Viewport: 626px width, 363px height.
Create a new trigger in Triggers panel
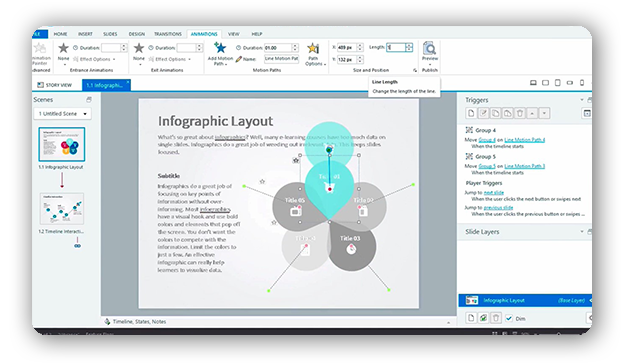point(471,113)
